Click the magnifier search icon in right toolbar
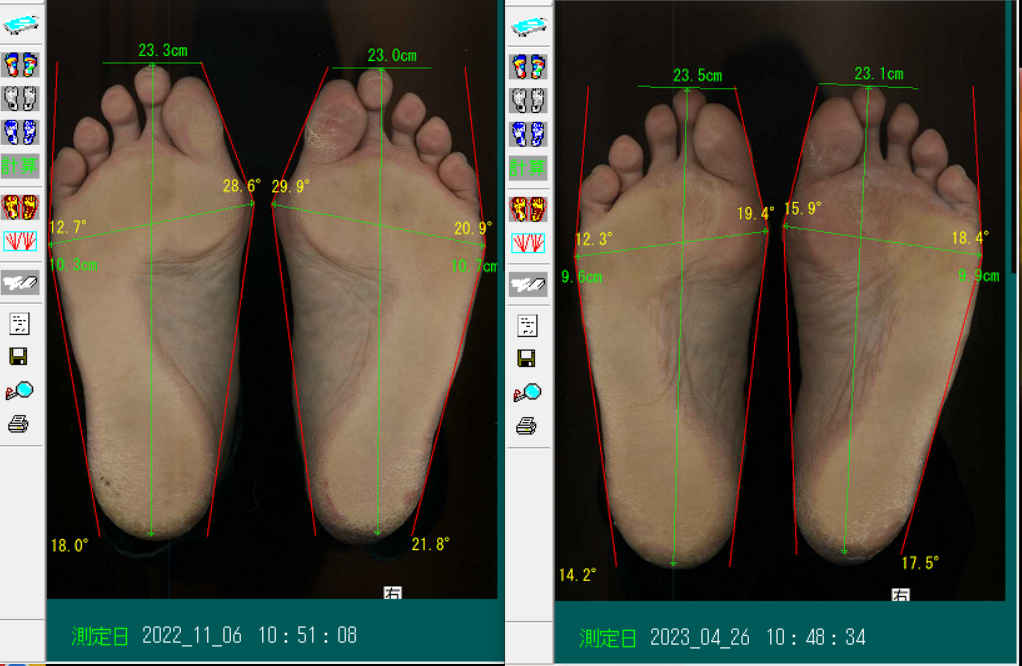The image size is (1022, 666). click(527, 393)
